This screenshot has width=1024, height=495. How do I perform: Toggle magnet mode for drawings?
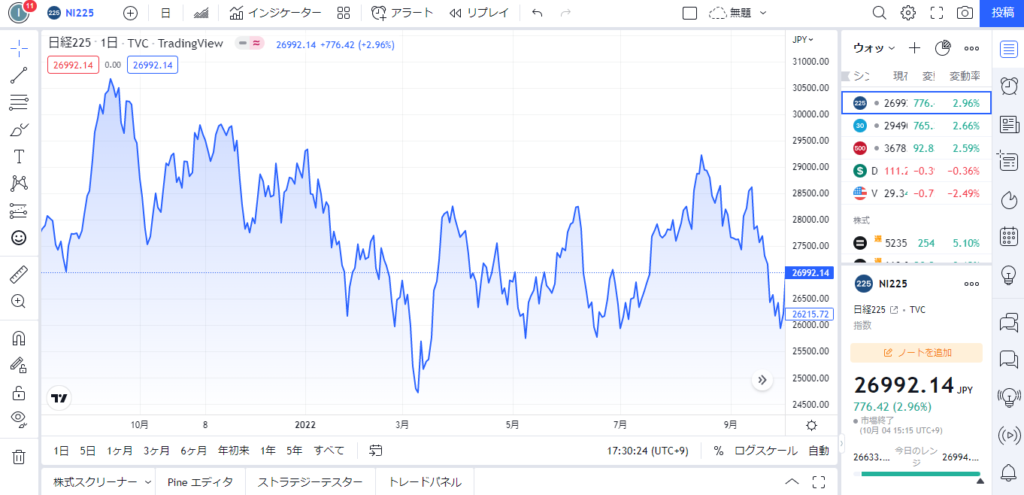(19, 338)
